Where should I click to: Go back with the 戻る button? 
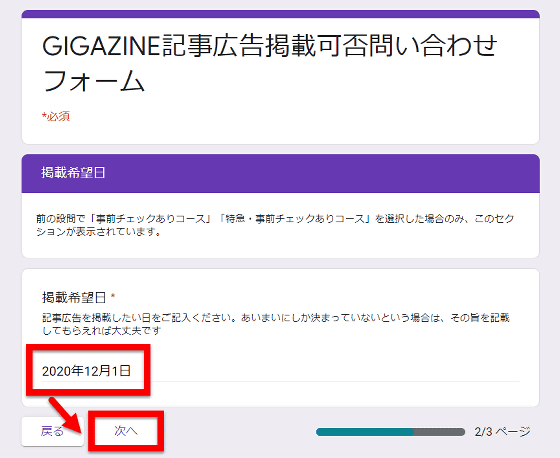52,432
